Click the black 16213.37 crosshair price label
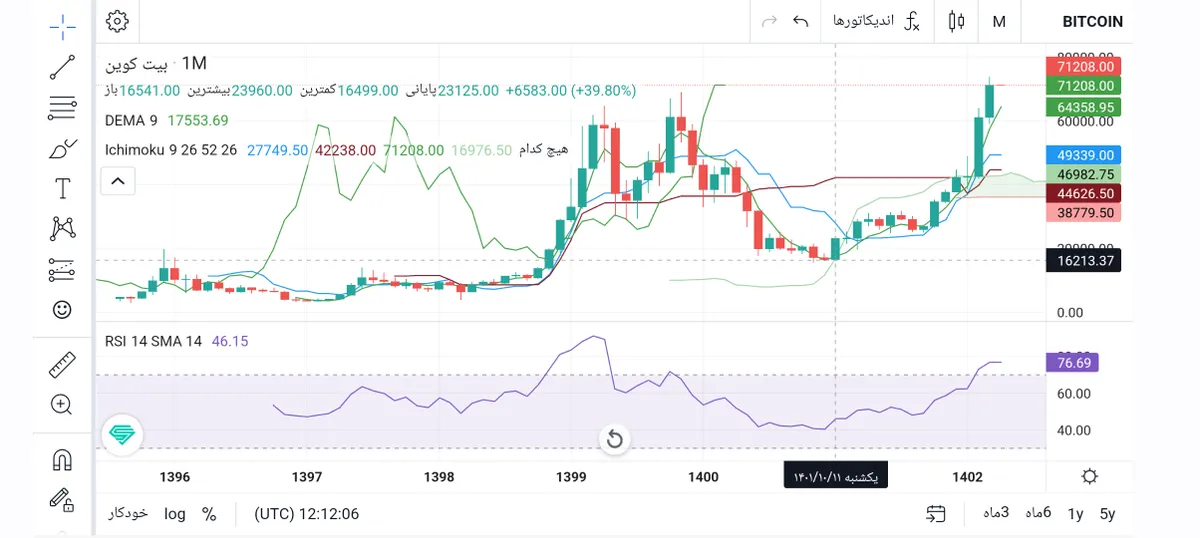 click(x=1083, y=261)
